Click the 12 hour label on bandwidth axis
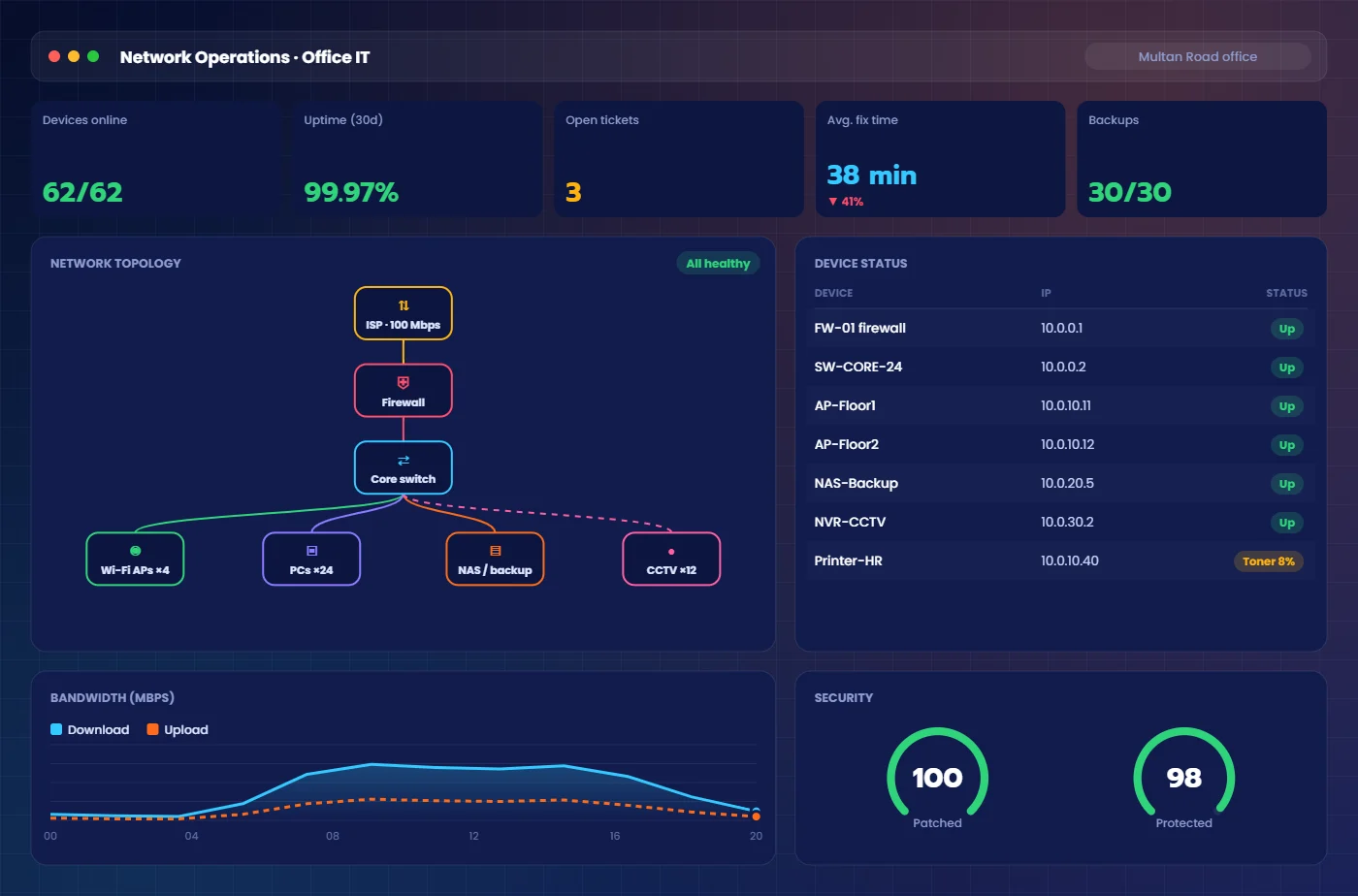Screen dimensions: 1358x896 click(x=473, y=836)
